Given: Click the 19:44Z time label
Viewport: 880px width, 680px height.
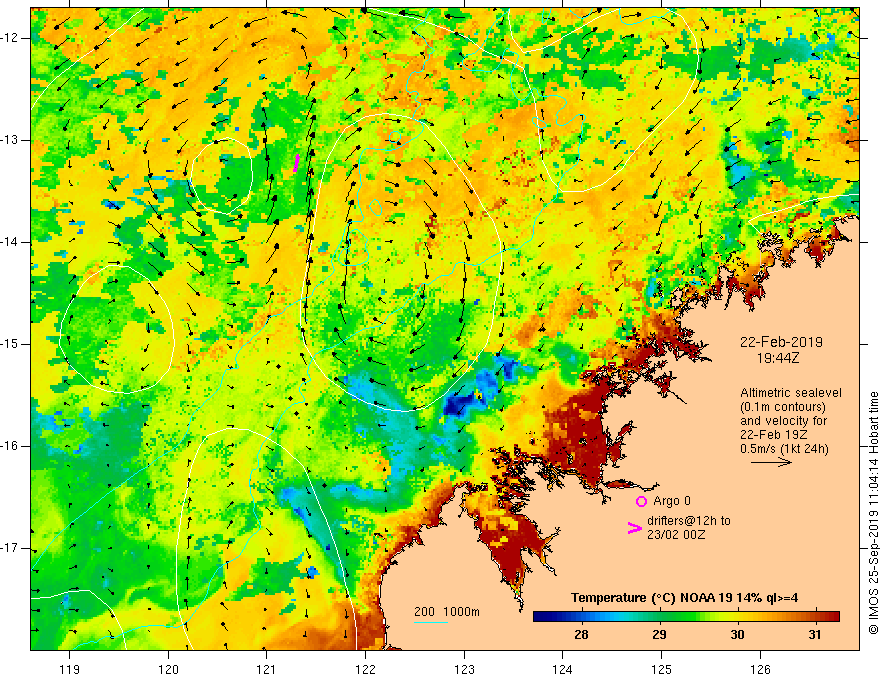Looking at the screenshot, I should 778,357.
